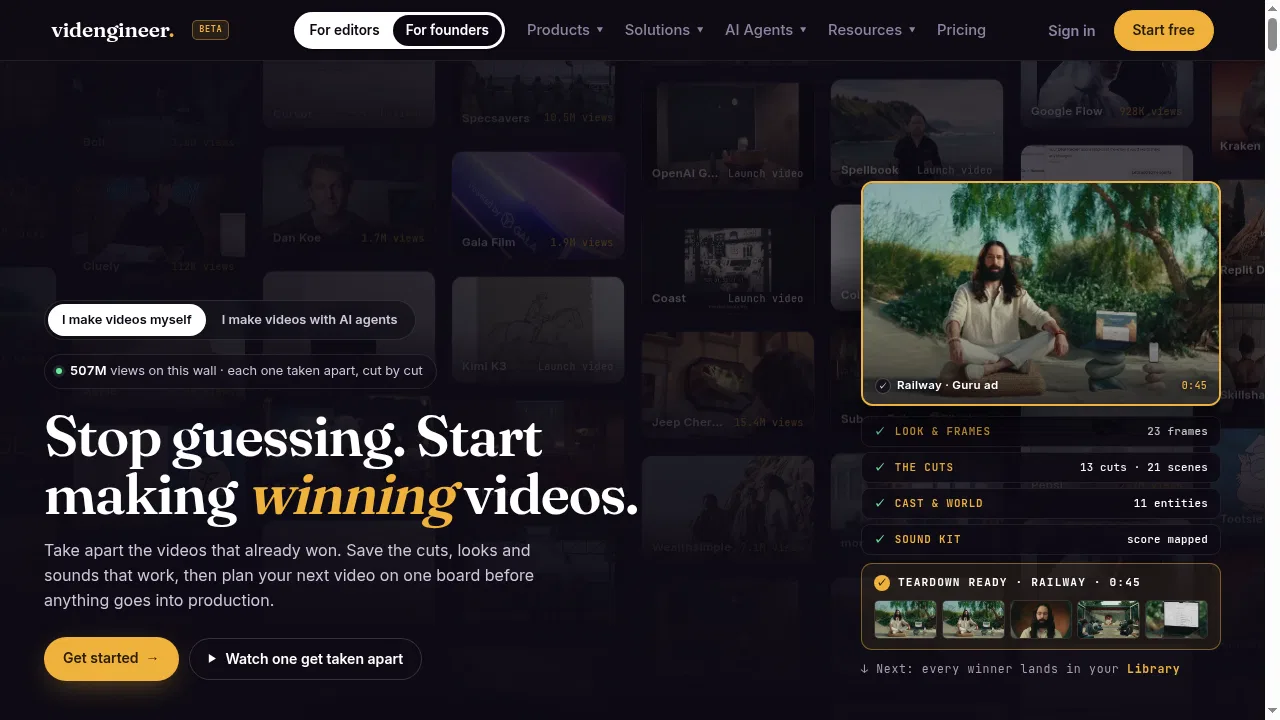Click the Sign in link

[1071, 31]
